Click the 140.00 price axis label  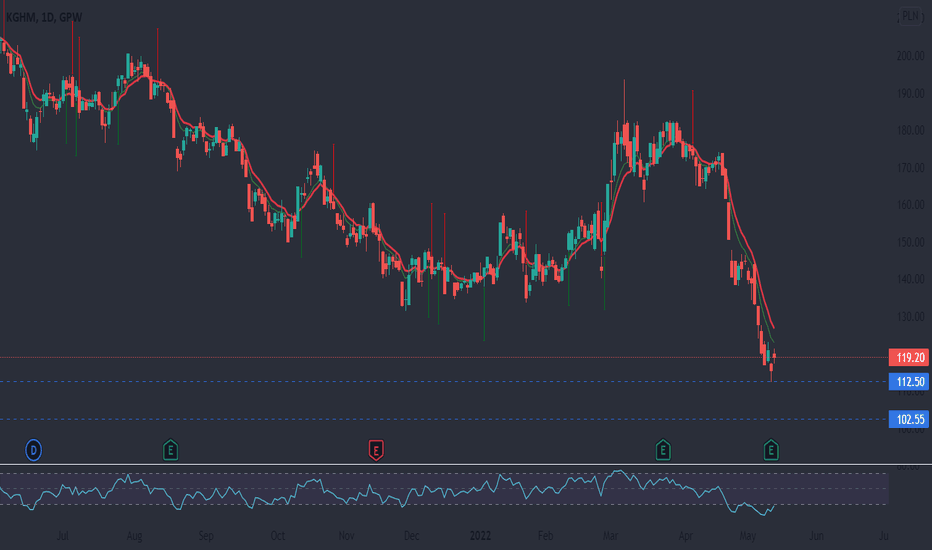pyautogui.click(x=910, y=279)
